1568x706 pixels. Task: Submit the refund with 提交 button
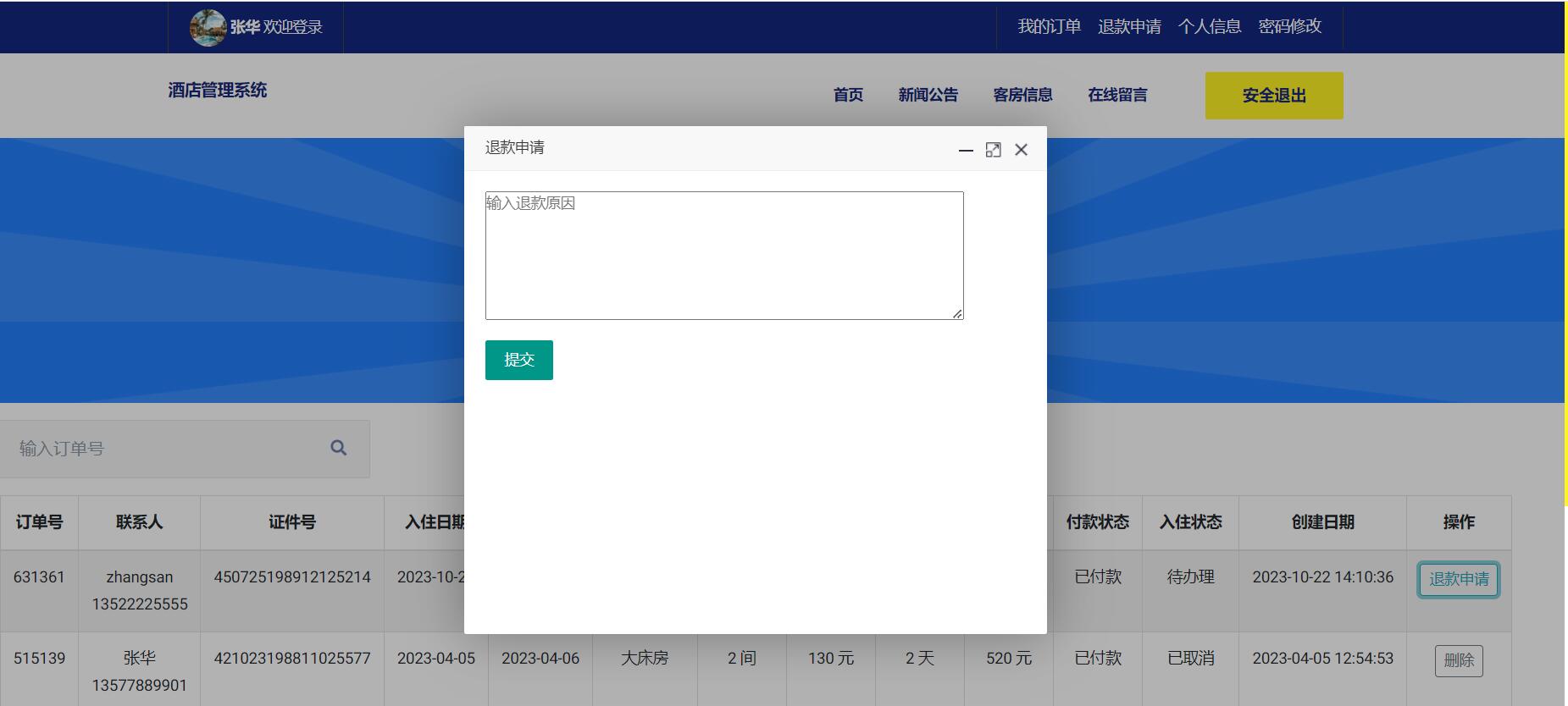pyautogui.click(x=519, y=360)
